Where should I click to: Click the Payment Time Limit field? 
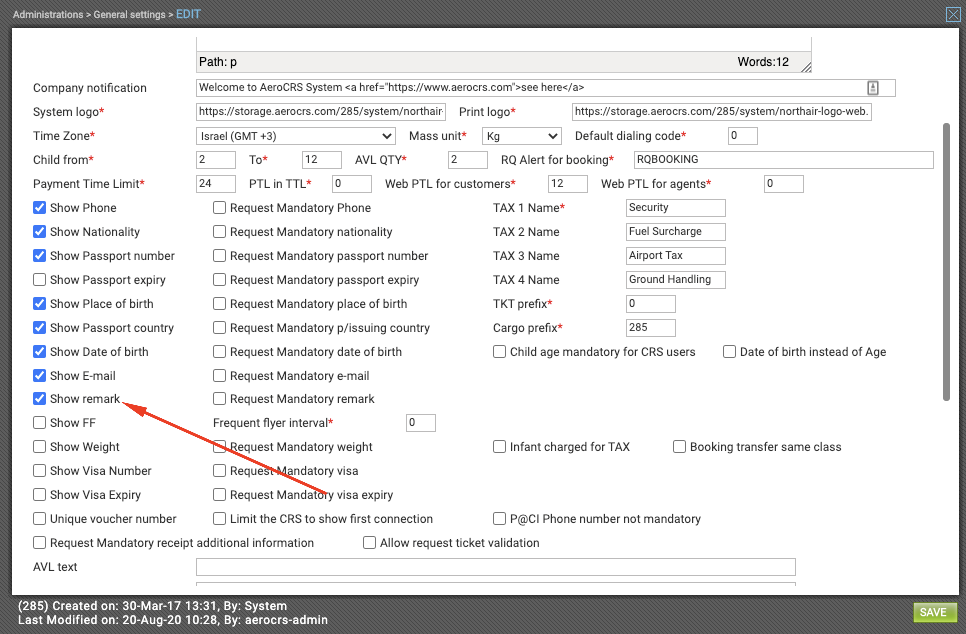pos(216,184)
